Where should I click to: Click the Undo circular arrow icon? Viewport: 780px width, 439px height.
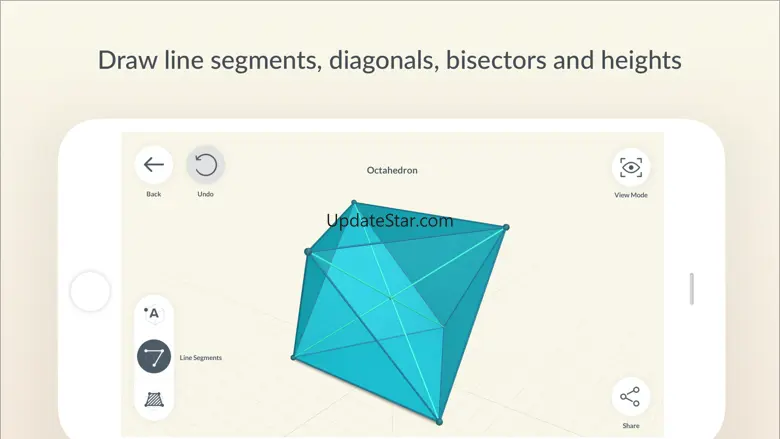(x=205, y=165)
